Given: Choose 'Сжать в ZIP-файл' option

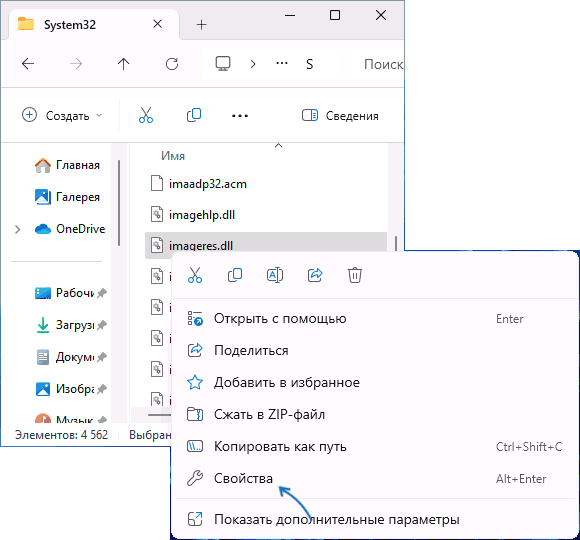Looking at the screenshot, I should (375, 414).
